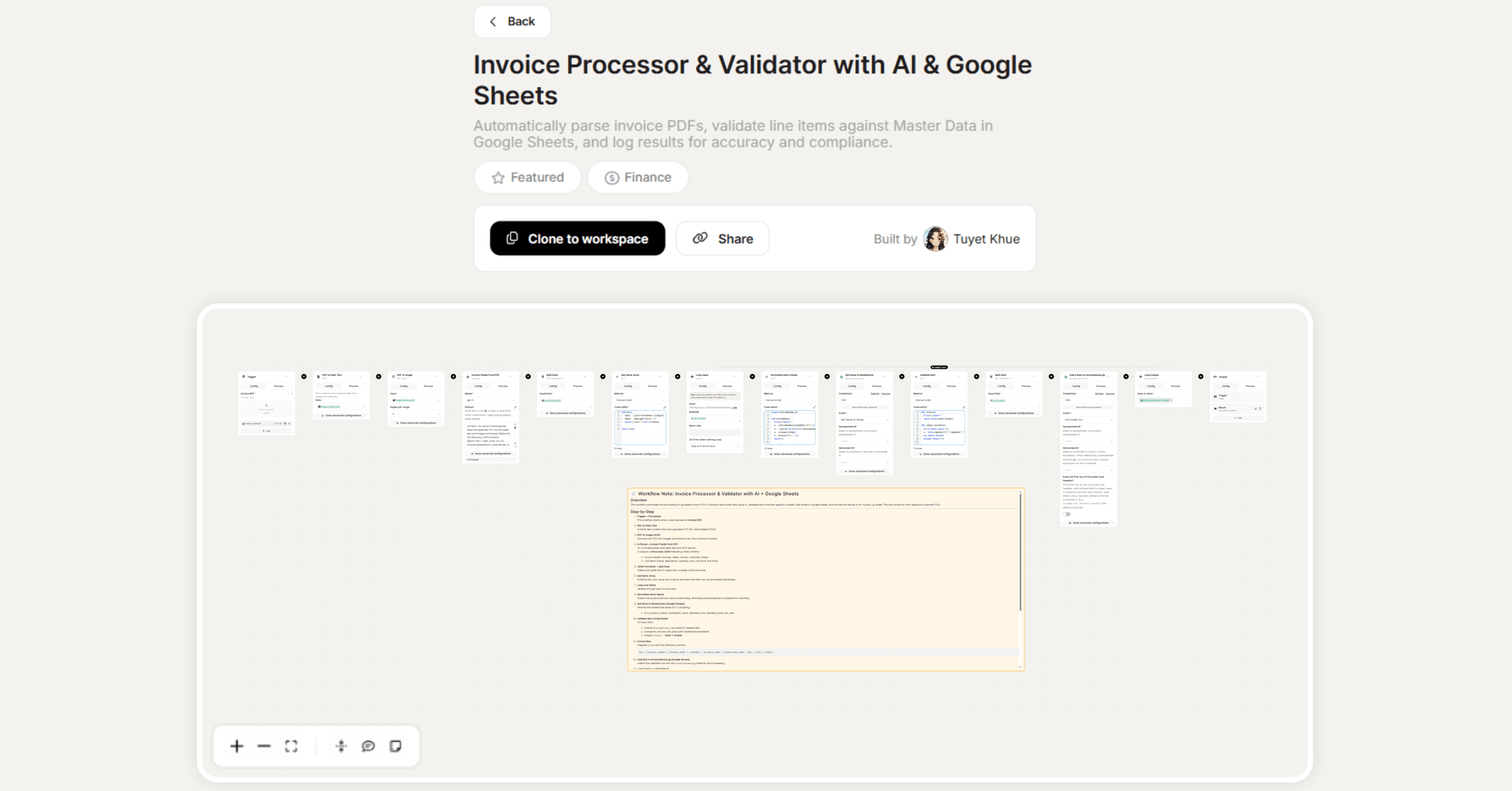
Task: Toggle the 'first row has headers' switch
Action: (x=1067, y=515)
